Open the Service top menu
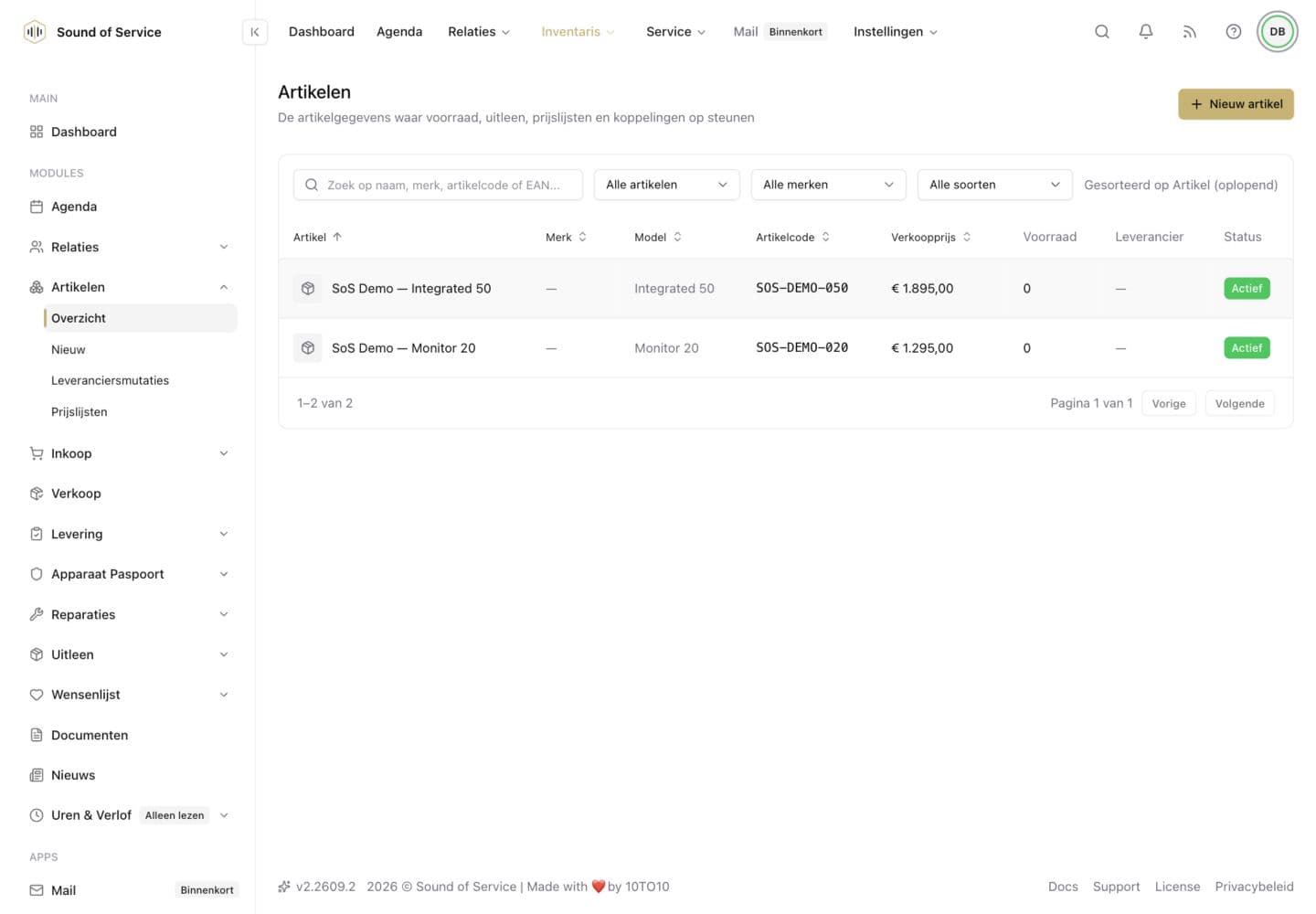1316x914 pixels. pyautogui.click(x=675, y=32)
